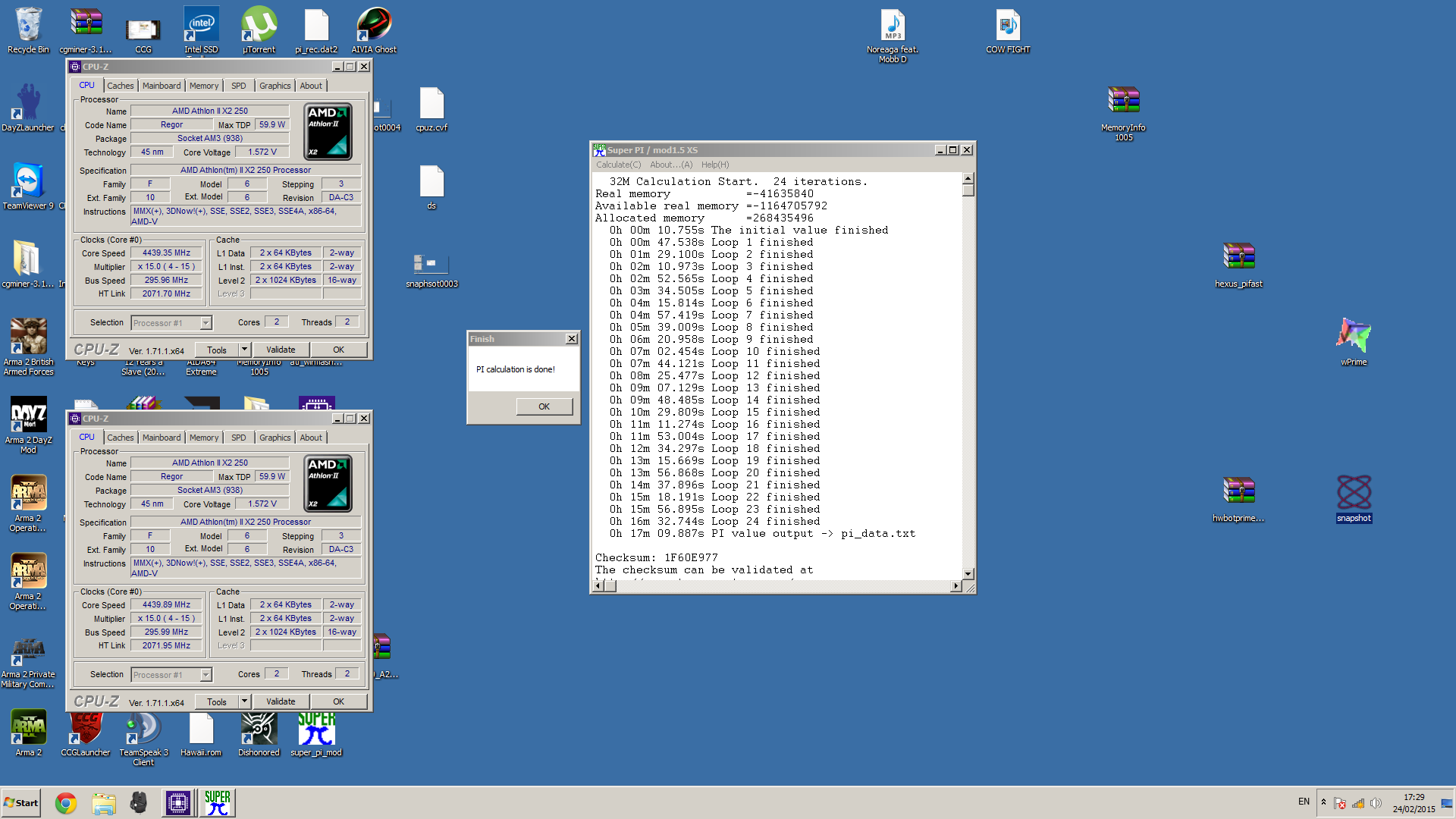Open the Memory tab in top CPU-Z
The height and width of the screenshot is (819, 1456).
pyautogui.click(x=204, y=86)
